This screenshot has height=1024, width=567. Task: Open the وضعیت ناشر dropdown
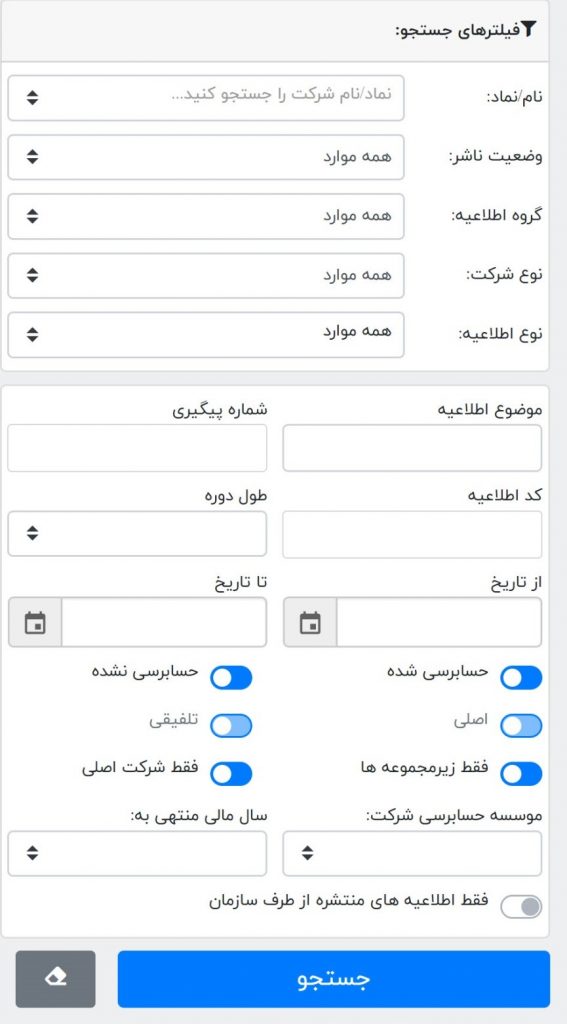(x=206, y=157)
